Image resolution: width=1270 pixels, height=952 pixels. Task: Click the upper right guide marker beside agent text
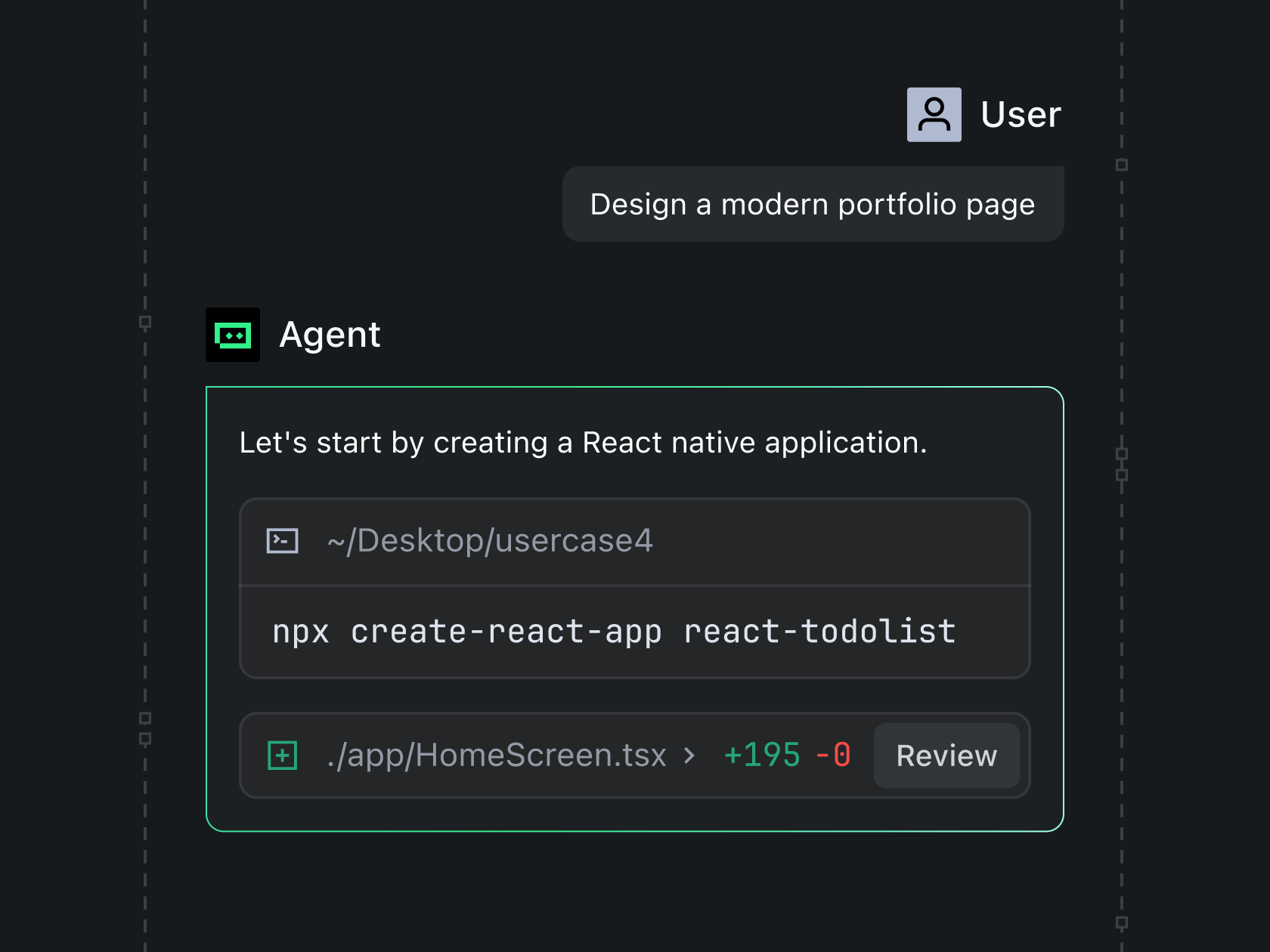[1122, 454]
